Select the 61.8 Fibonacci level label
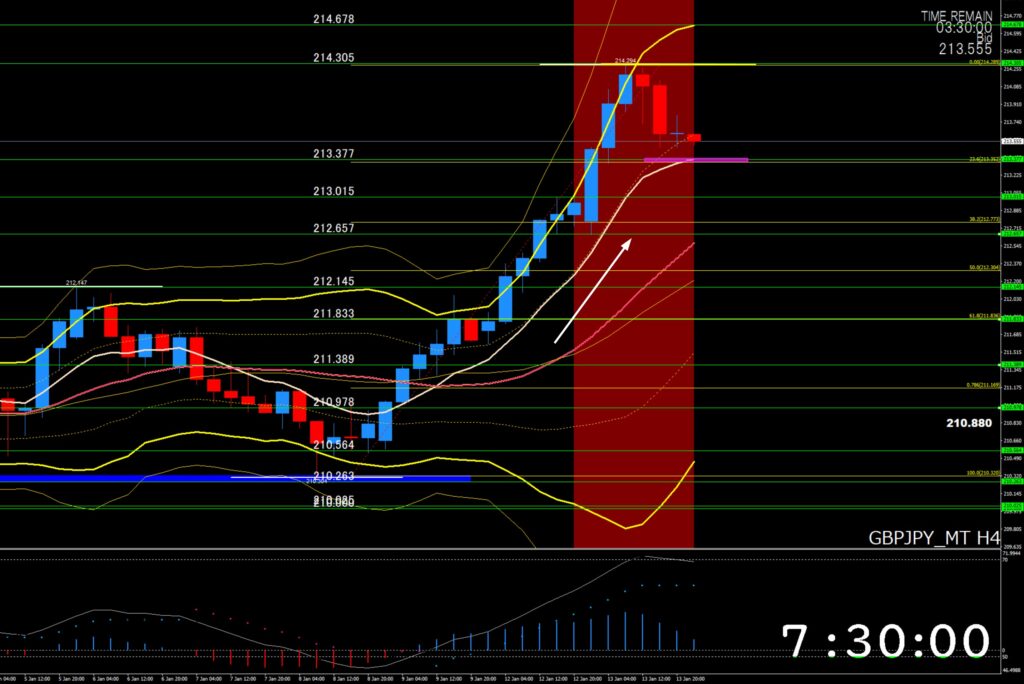This screenshot has width=1024, height=684. point(983,316)
